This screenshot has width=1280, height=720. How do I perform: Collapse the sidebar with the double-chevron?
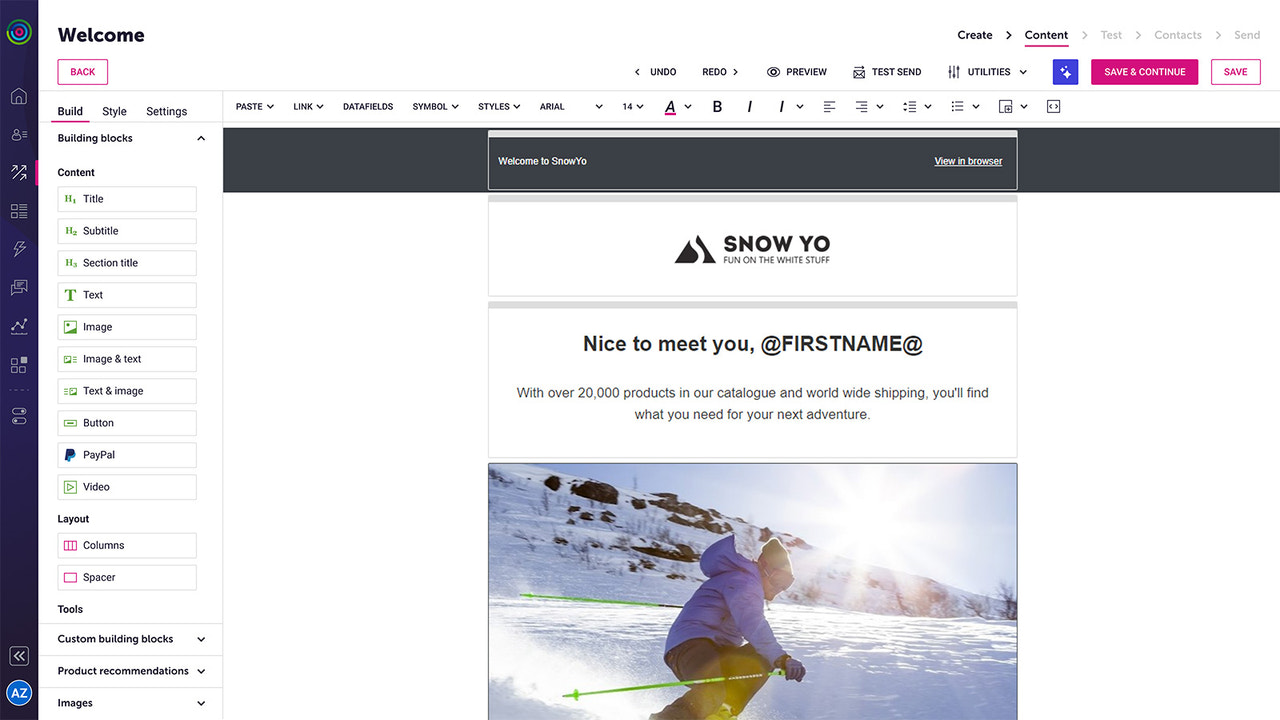pos(18,655)
